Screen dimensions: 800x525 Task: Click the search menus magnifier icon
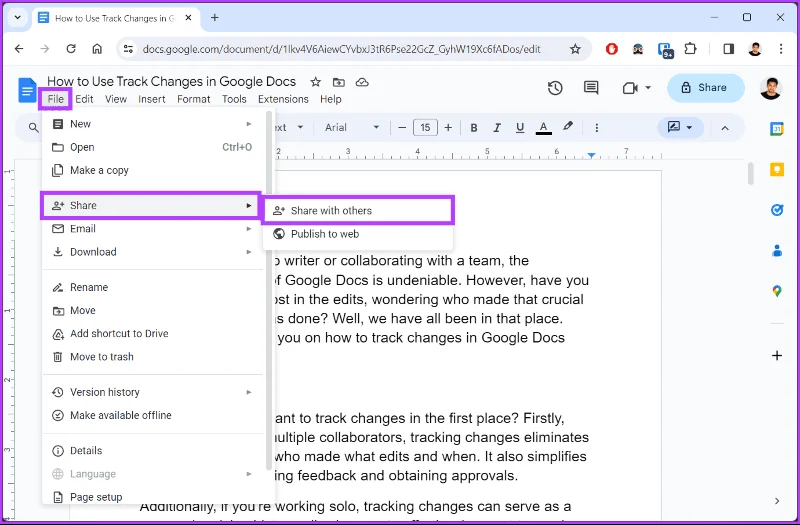click(x=33, y=128)
